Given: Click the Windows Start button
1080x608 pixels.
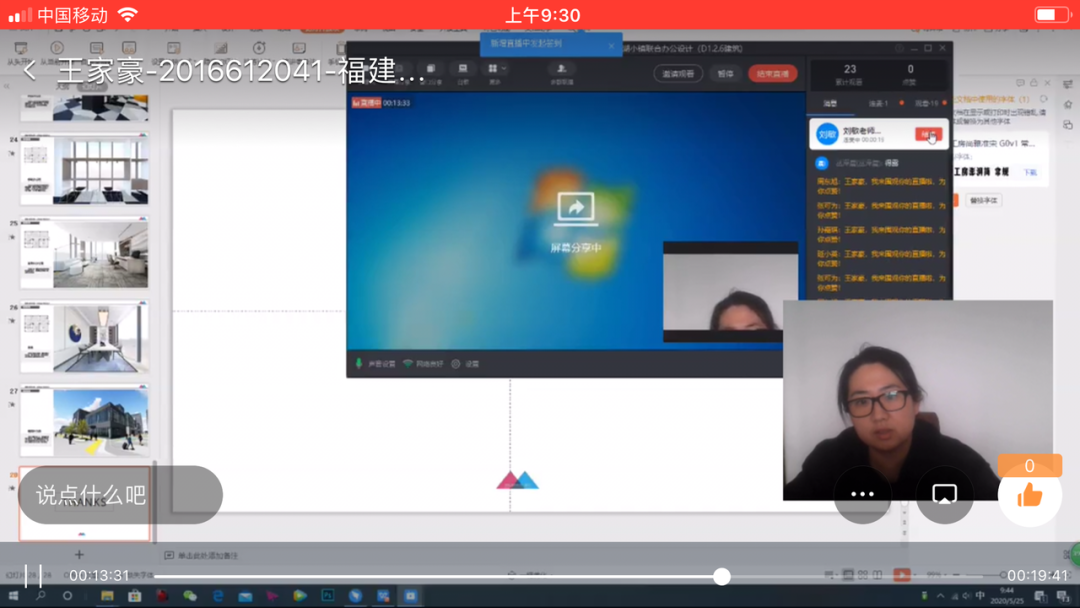Looking at the screenshot, I should point(13,596).
